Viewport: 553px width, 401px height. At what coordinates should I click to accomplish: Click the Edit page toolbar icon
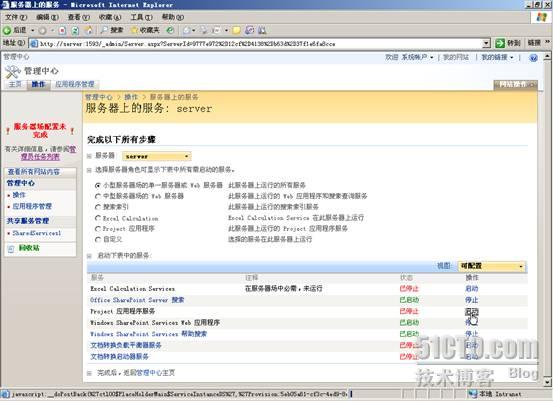(x=217, y=31)
